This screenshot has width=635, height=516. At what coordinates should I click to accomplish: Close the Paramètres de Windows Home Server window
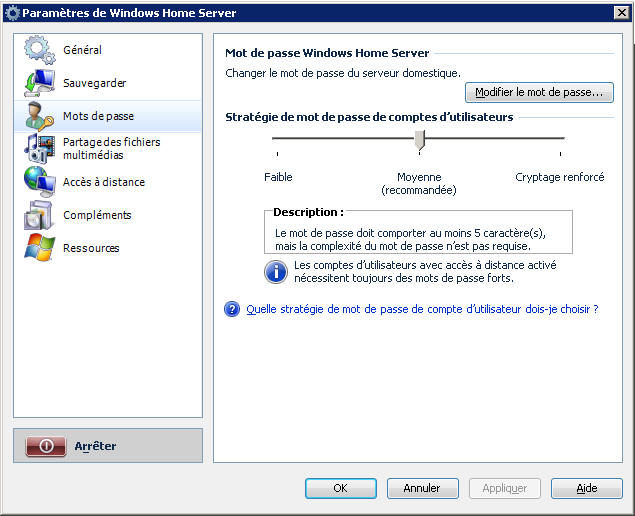click(621, 13)
